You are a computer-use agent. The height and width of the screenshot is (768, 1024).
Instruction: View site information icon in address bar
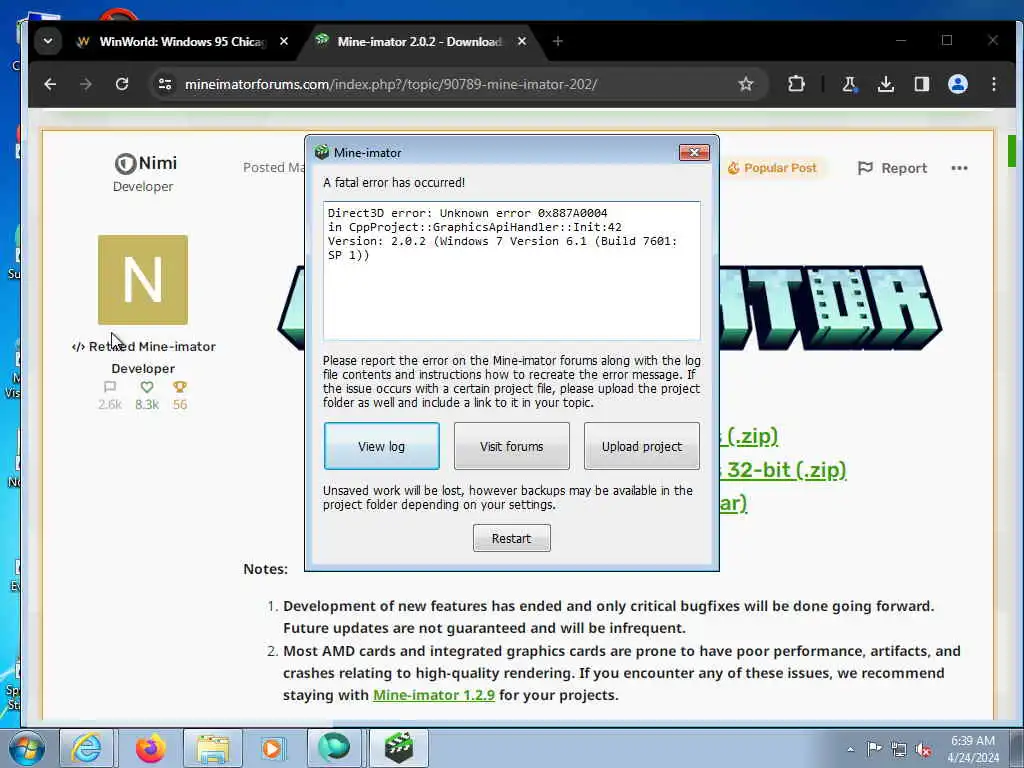point(165,84)
